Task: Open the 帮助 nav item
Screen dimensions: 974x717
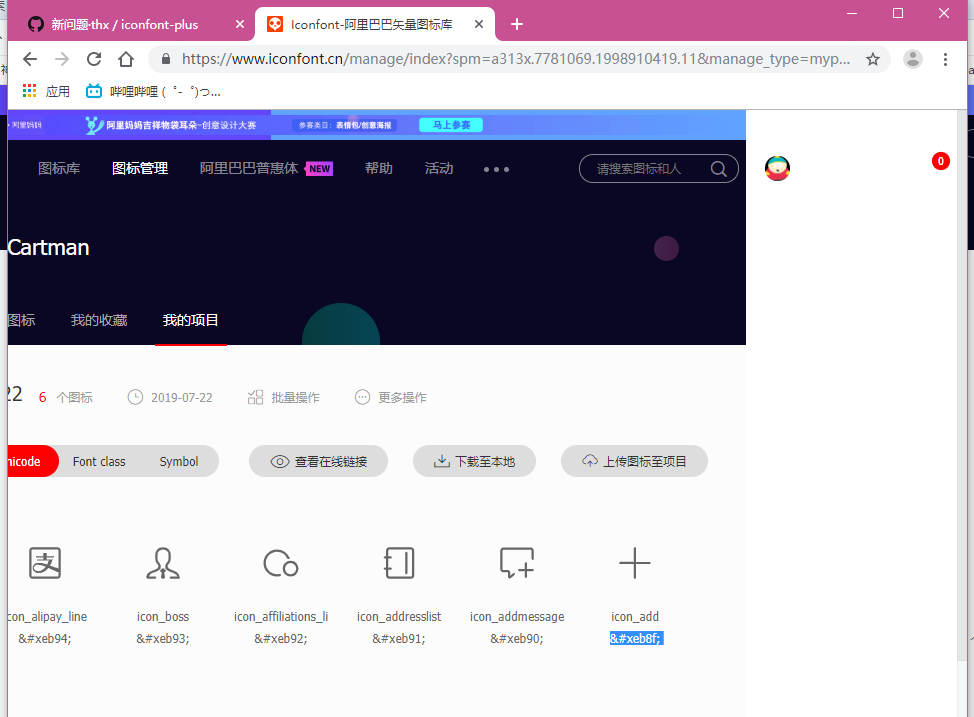Action: 379,168
